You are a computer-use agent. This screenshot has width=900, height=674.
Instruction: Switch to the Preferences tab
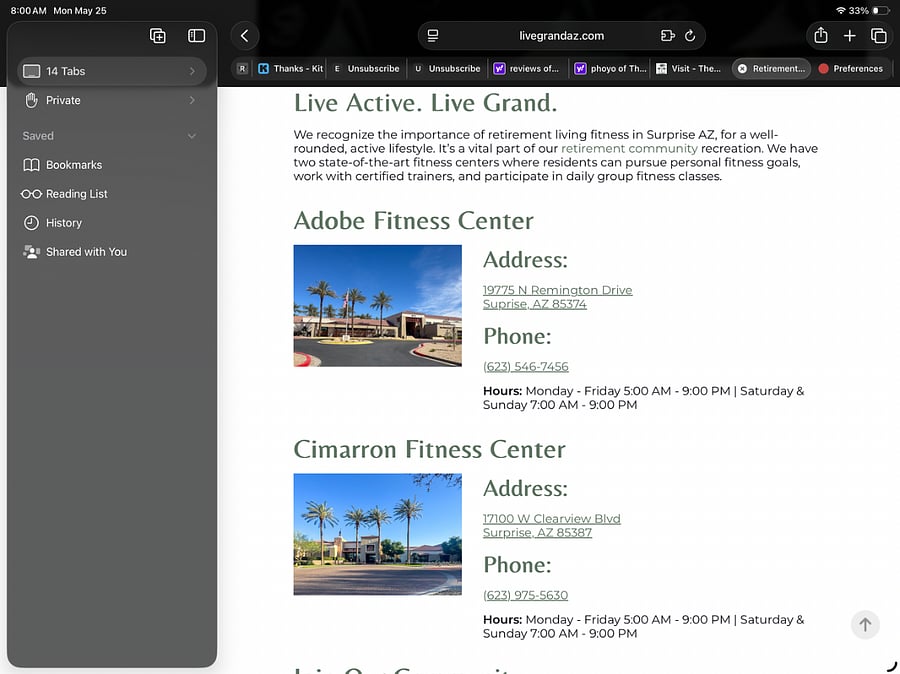point(851,68)
